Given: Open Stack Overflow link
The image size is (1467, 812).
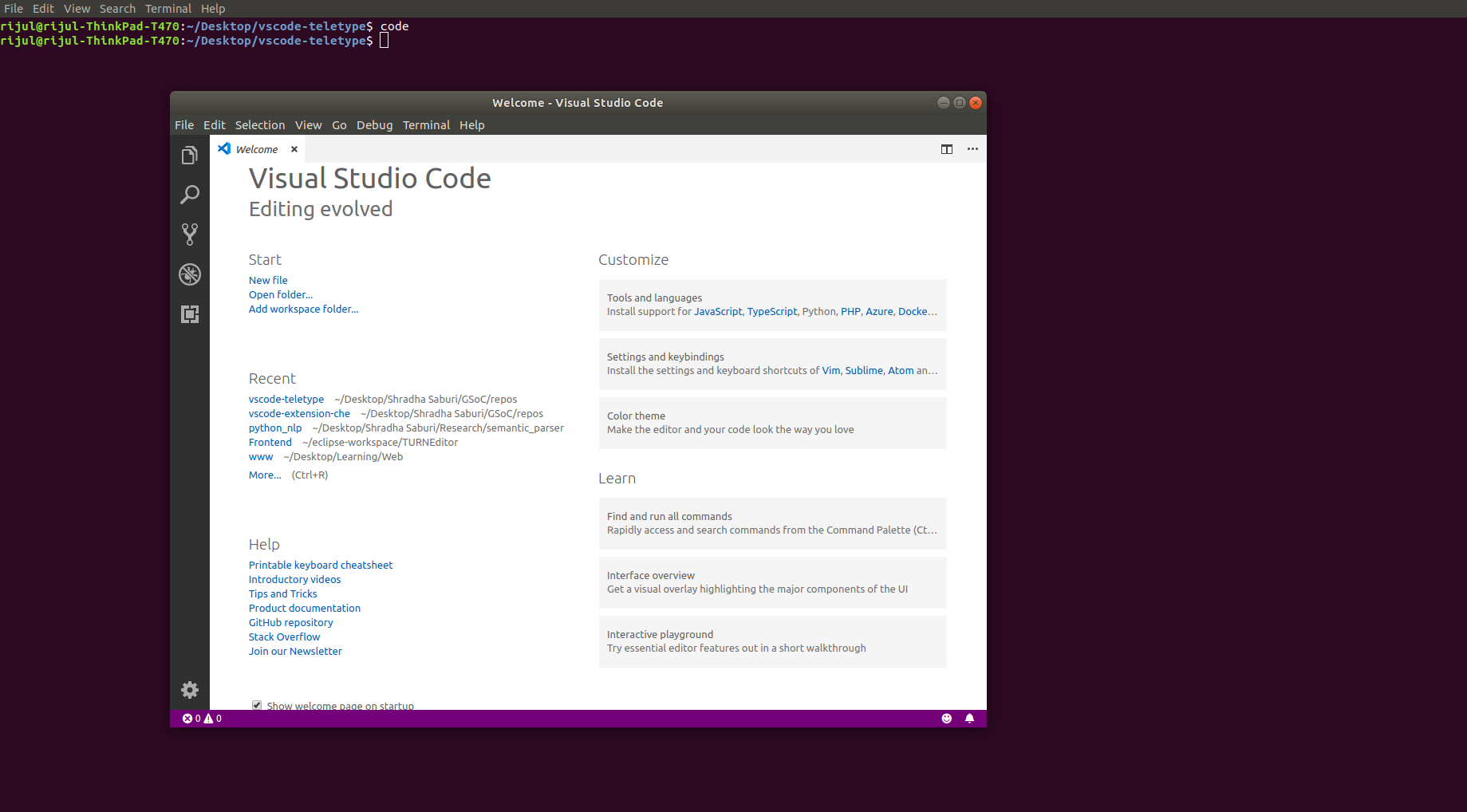Looking at the screenshot, I should click(x=284, y=637).
